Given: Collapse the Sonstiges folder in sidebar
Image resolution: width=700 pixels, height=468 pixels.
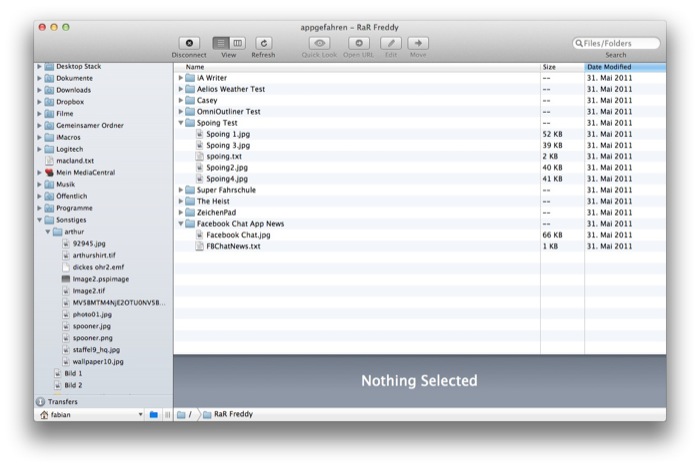Looking at the screenshot, I should (x=40, y=219).
